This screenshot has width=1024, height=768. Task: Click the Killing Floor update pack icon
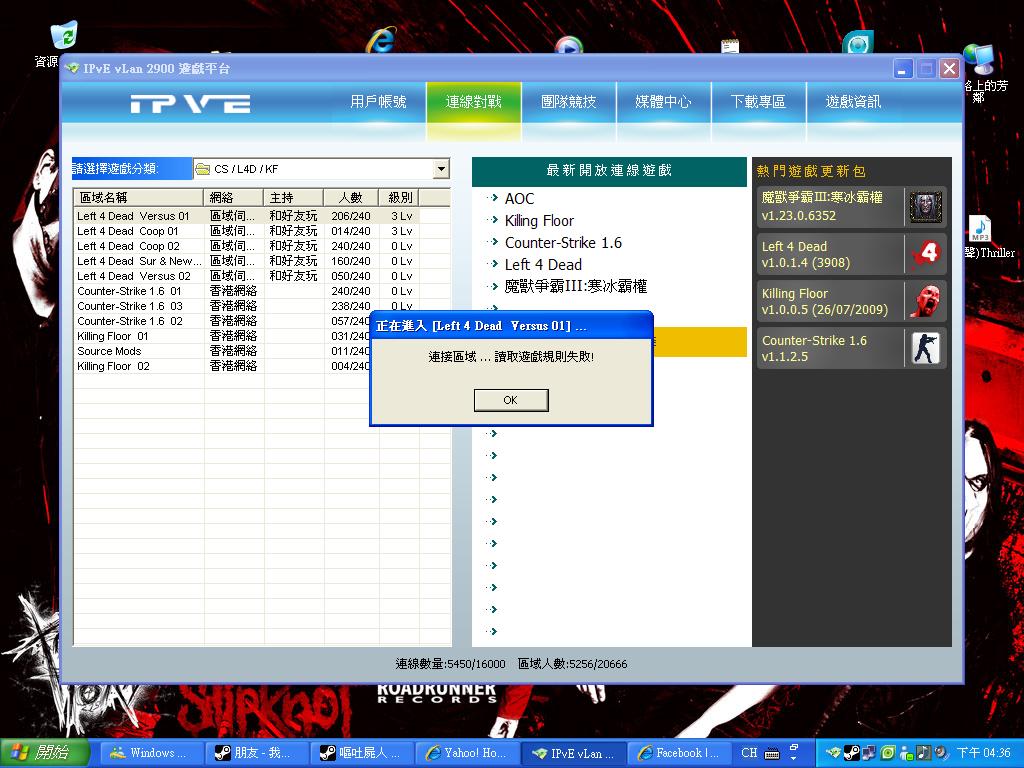click(x=925, y=301)
